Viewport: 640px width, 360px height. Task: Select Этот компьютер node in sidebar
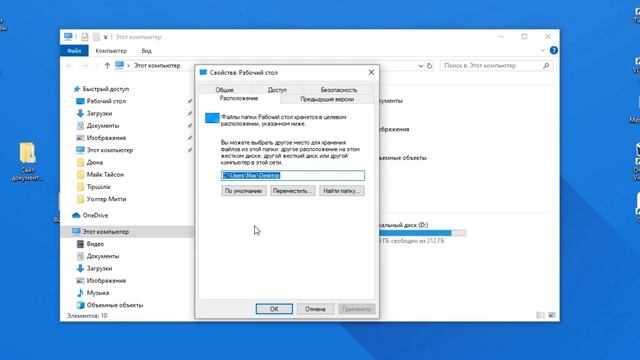point(105,231)
